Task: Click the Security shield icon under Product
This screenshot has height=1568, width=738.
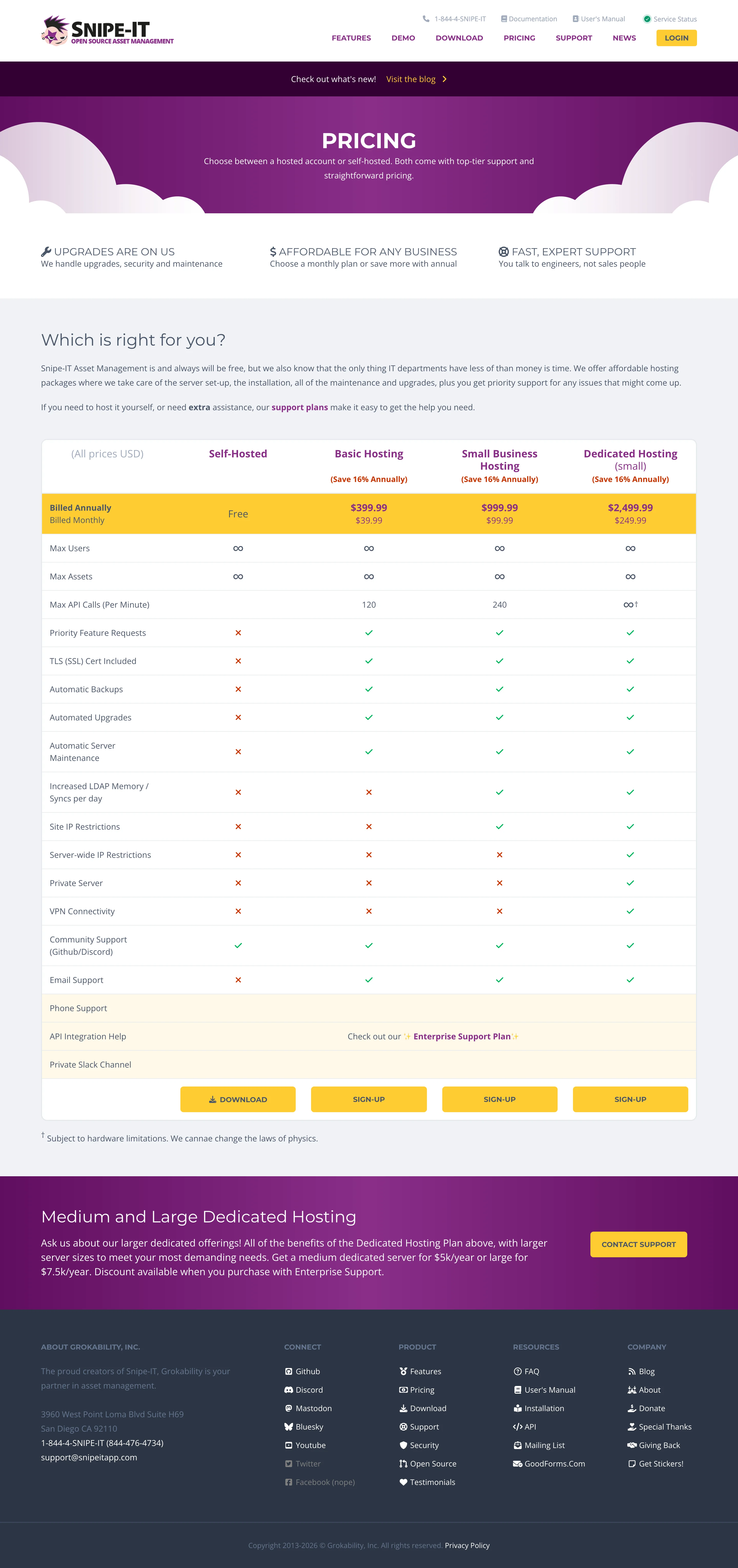Action: point(403,1445)
